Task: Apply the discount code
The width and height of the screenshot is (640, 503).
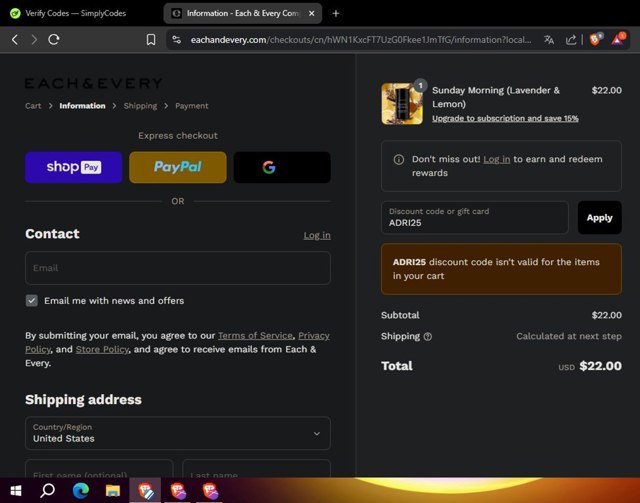Action: point(600,218)
